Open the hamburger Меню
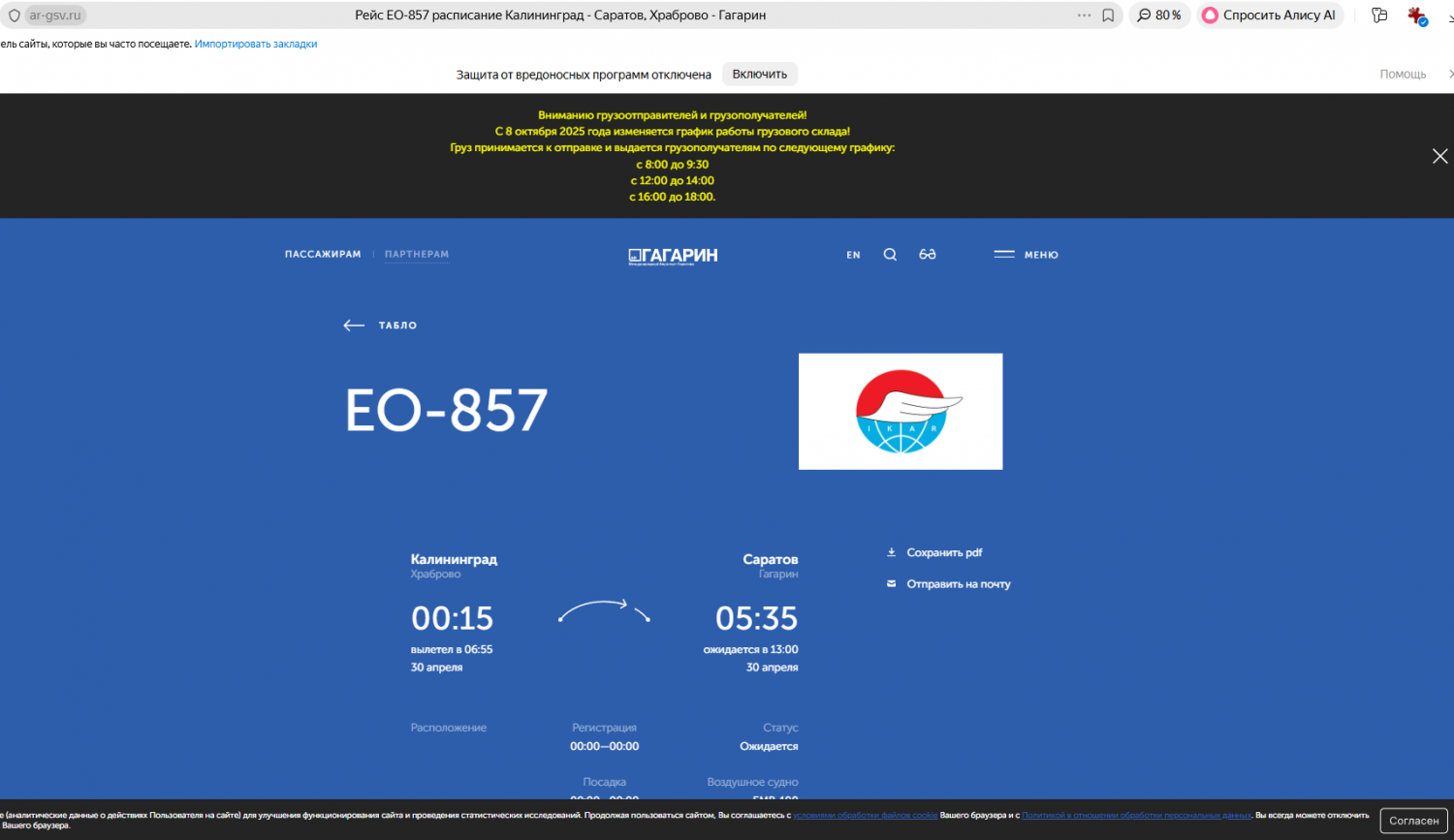Image resolution: width=1454 pixels, height=840 pixels. [x=1026, y=255]
